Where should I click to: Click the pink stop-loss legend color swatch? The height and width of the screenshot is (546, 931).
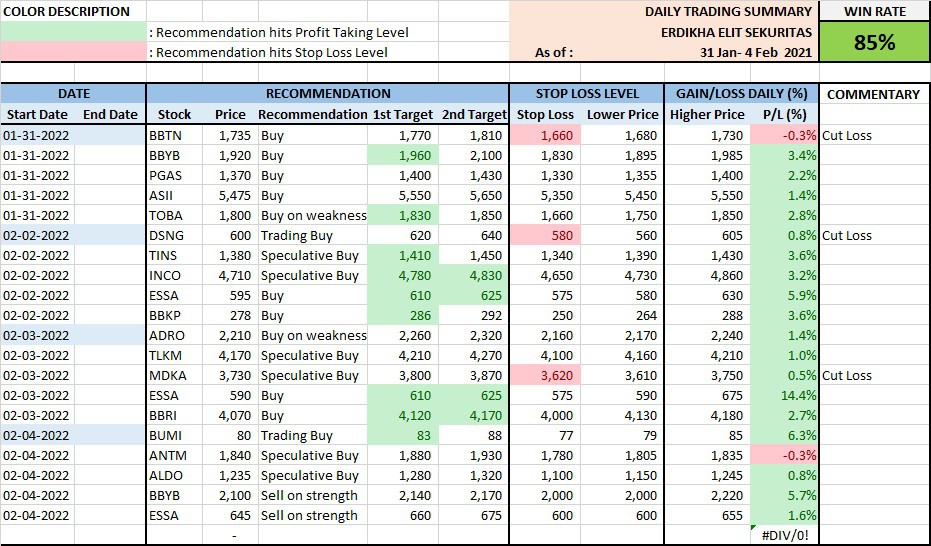tap(73, 52)
